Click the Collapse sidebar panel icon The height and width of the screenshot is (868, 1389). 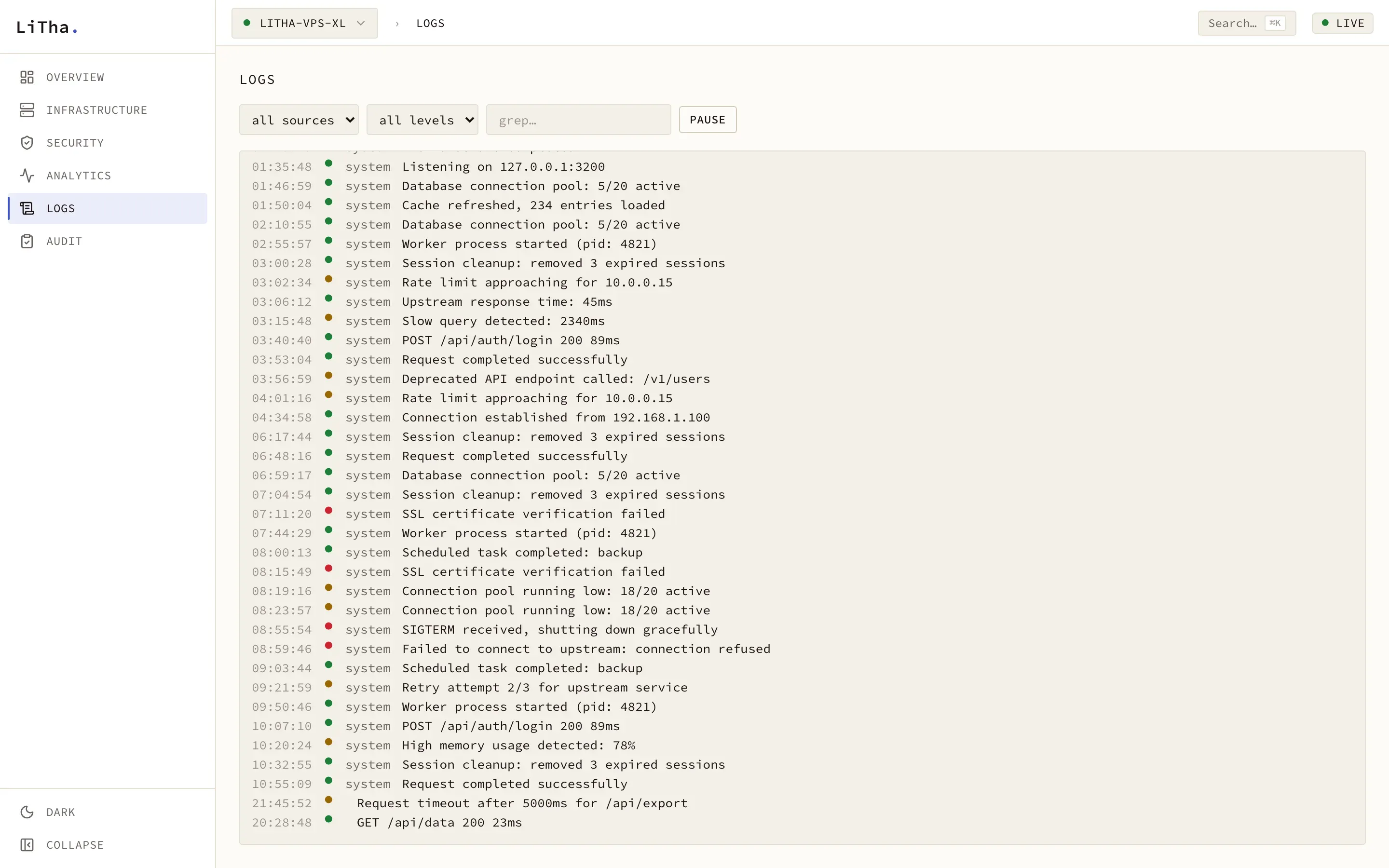tap(27, 844)
